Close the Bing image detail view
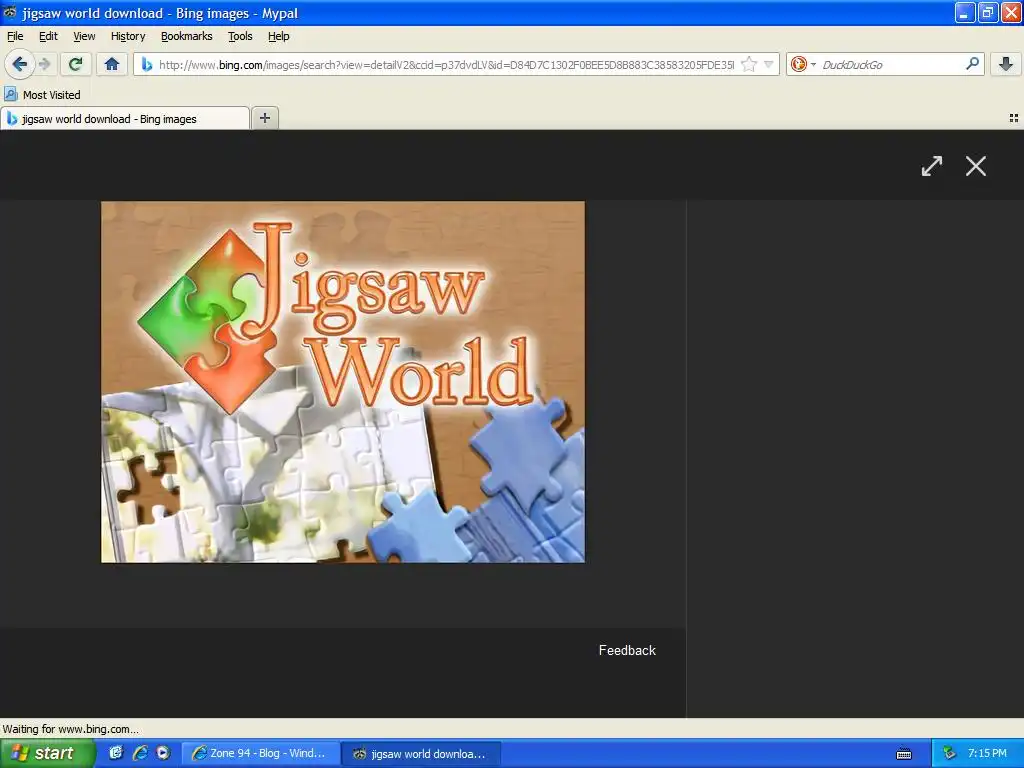The width and height of the screenshot is (1024, 768). click(x=976, y=166)
